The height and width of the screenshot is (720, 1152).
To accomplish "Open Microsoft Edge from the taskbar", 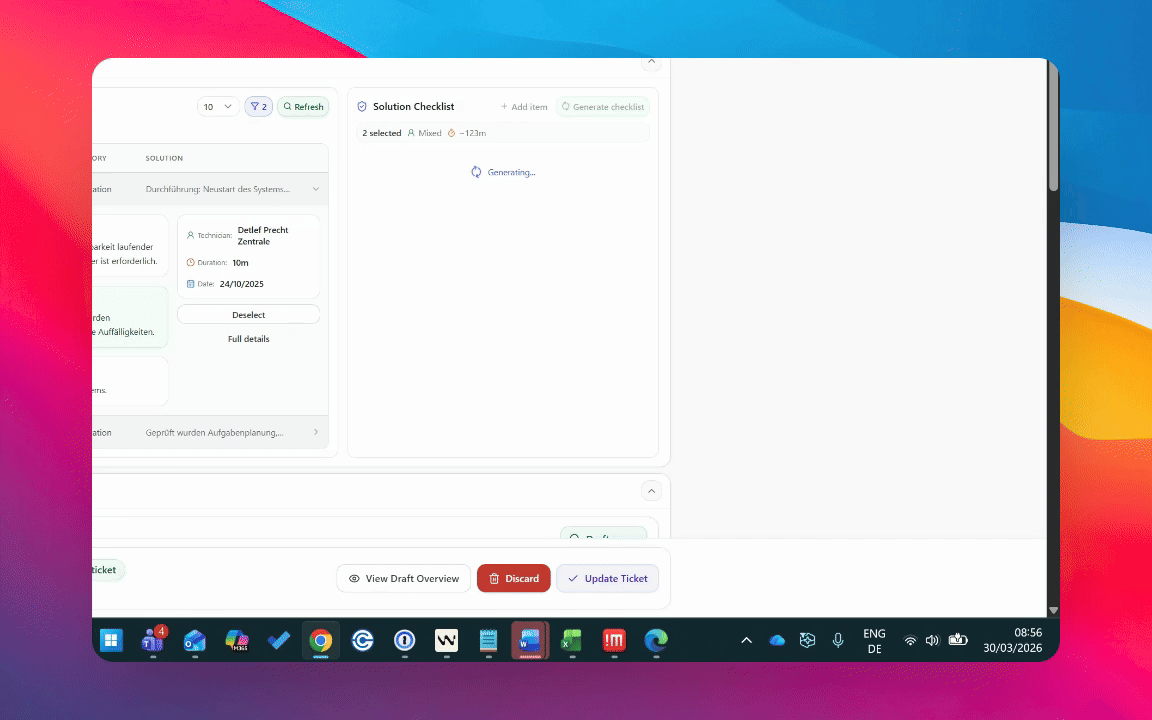I will (x=655, y=641).
